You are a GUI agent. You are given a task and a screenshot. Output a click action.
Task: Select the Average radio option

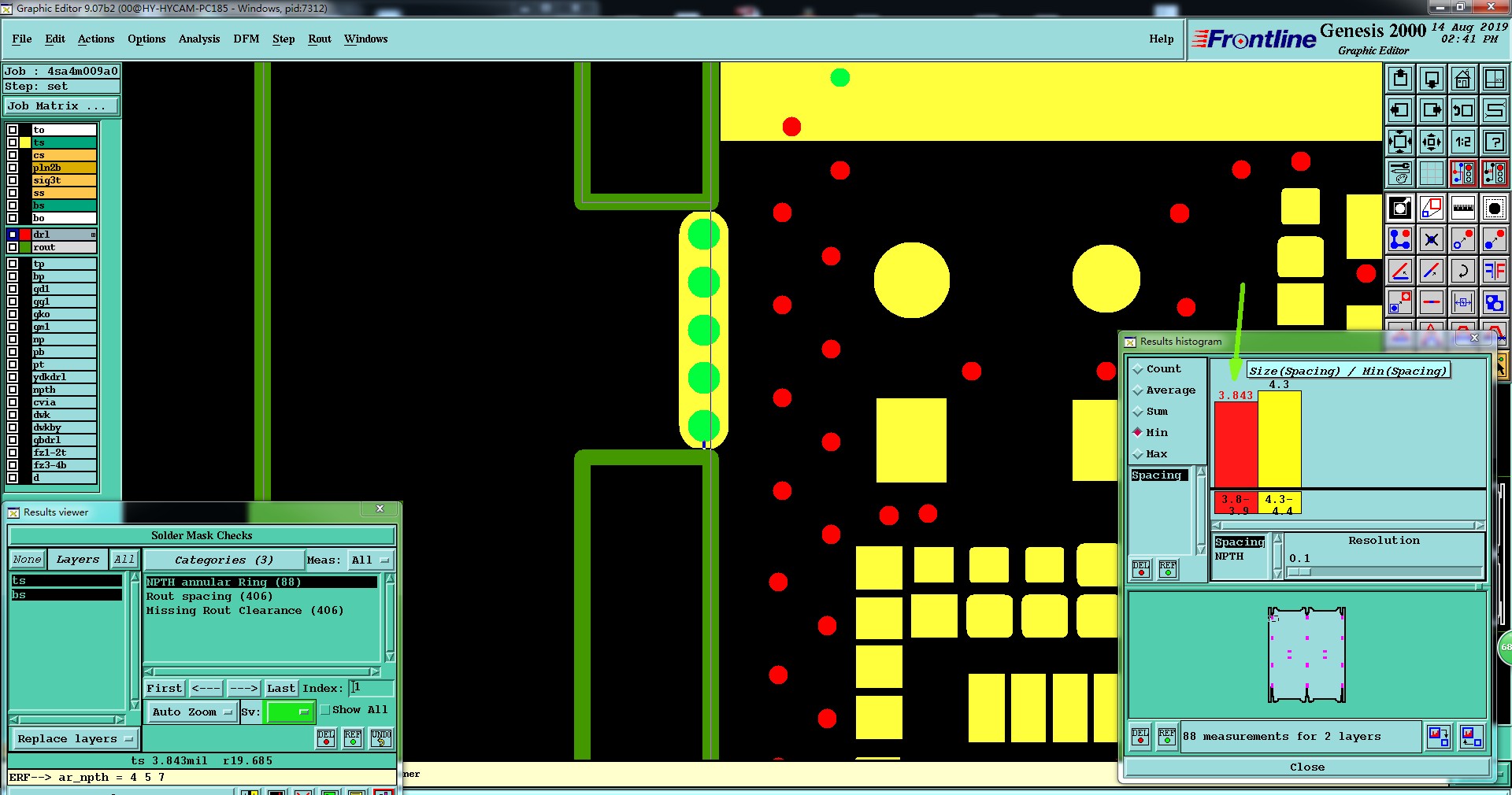pyautogui.click(x=1138, y=390)
